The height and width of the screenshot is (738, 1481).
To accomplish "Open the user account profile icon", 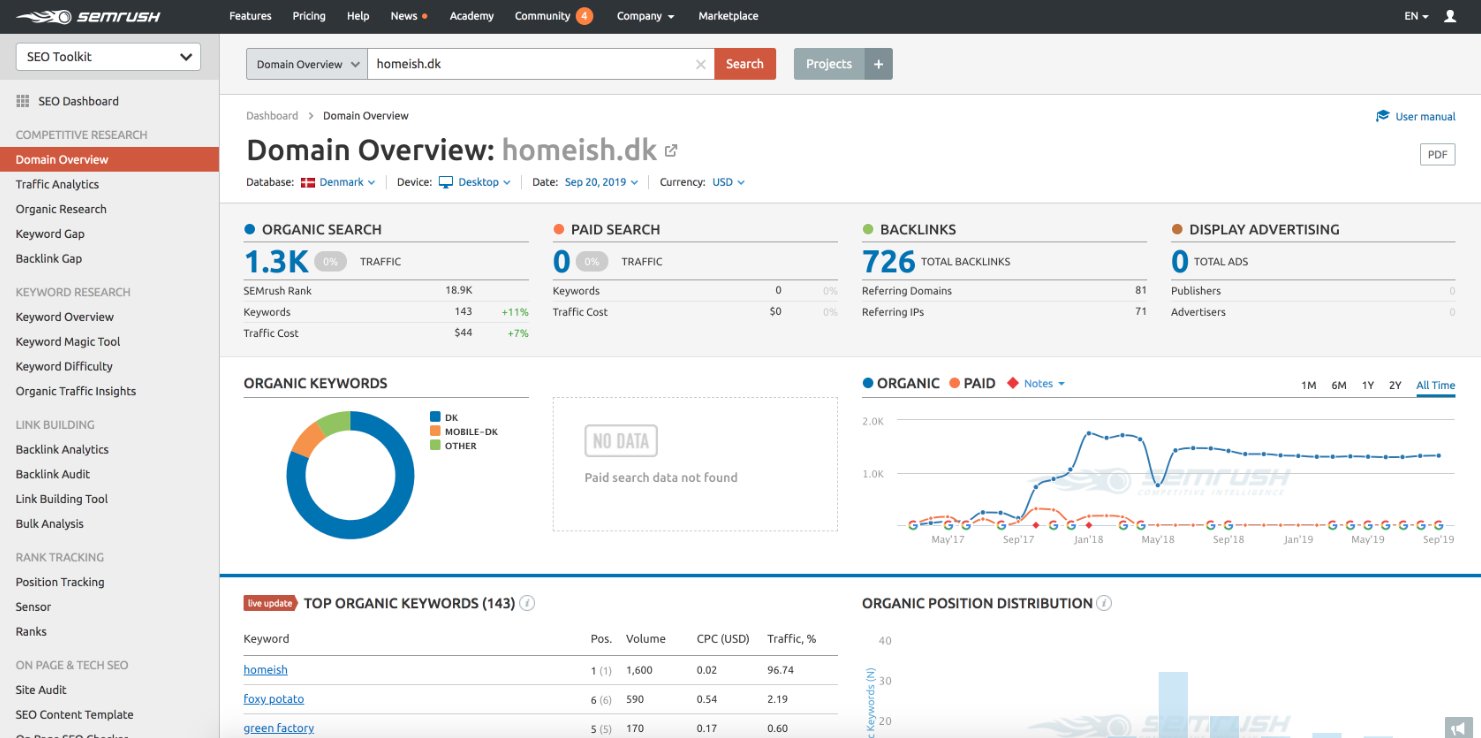I will point(1450,16).
